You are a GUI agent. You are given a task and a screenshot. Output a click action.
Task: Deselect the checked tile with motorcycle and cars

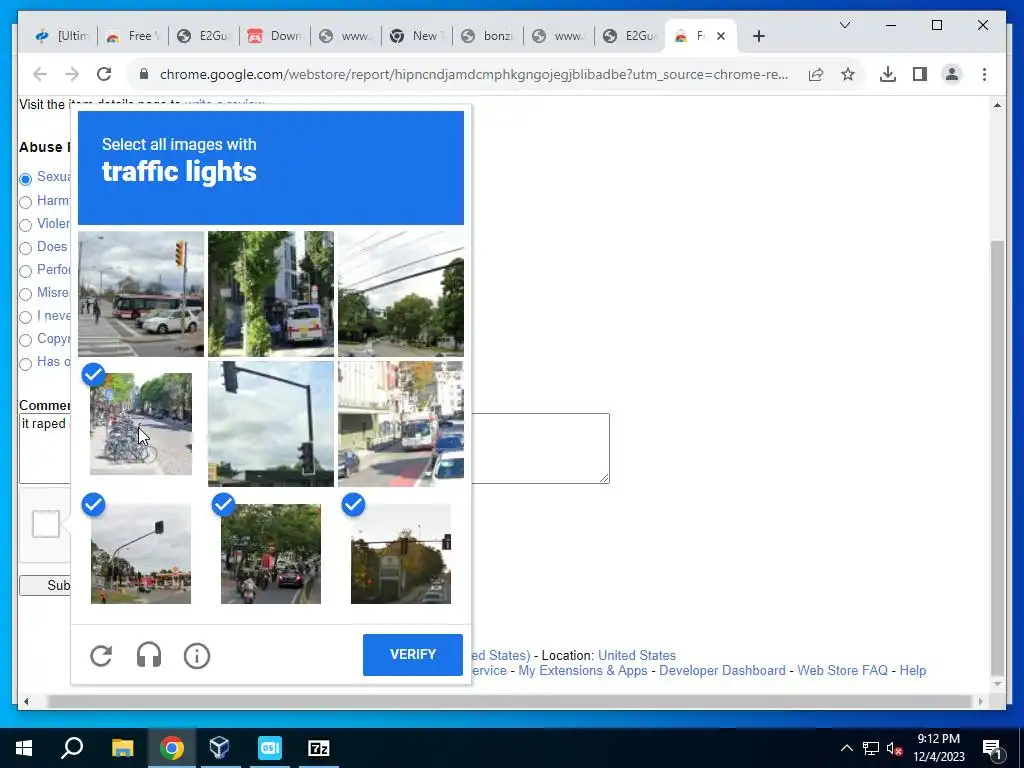[271, 554]
